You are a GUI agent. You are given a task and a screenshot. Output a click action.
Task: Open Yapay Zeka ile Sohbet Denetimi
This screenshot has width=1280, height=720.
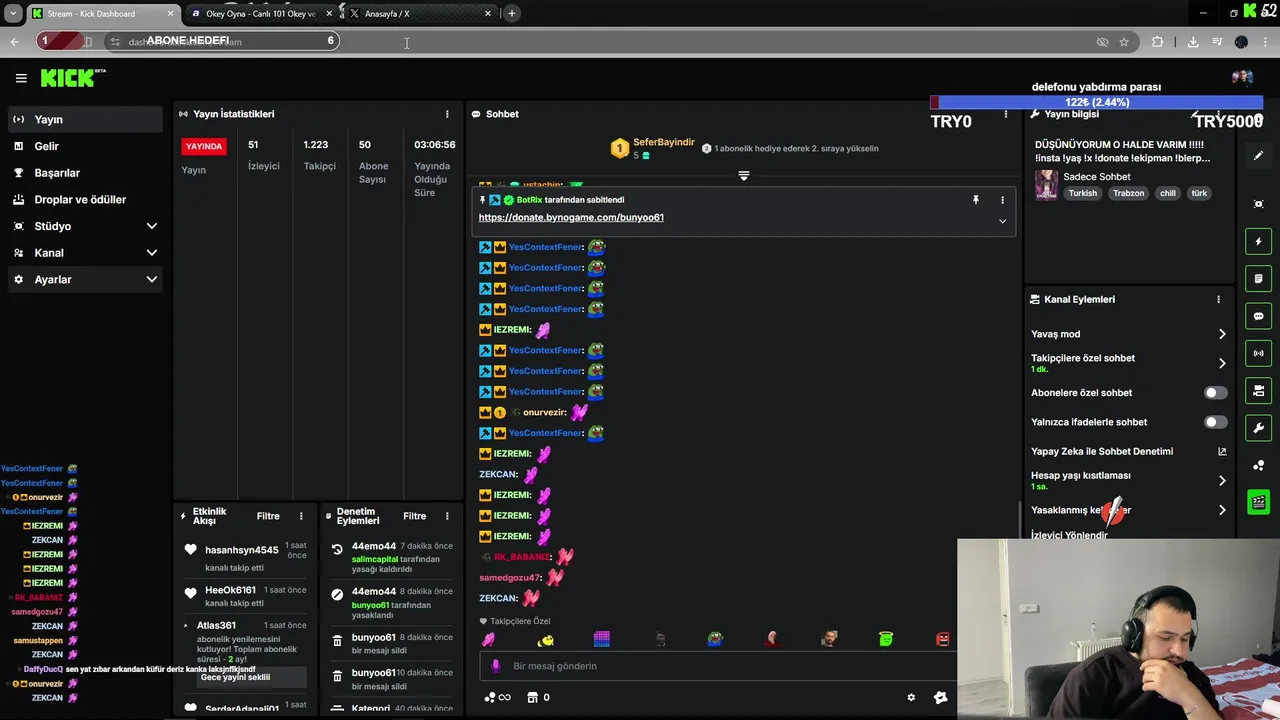click(x=1128, y=451)
